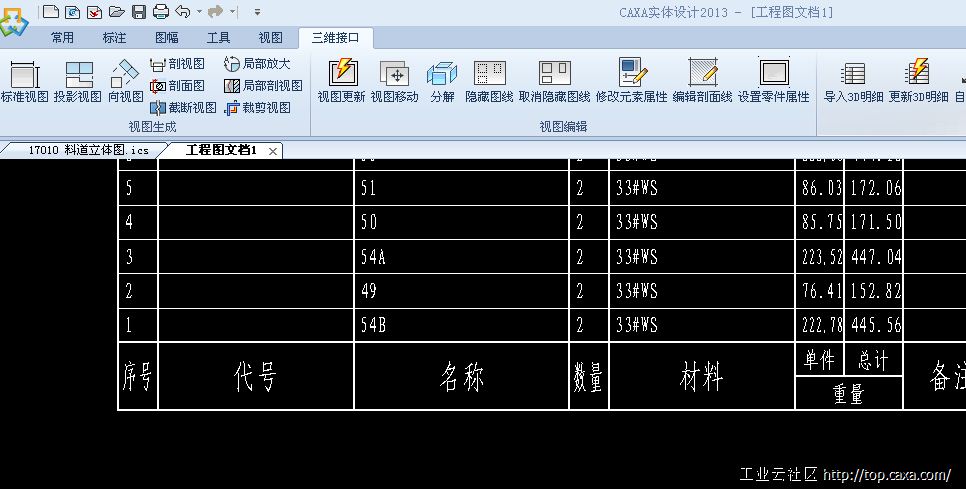966x489 pixels.
Task: Select the 工程图文档1 document tab
Action: (221, 150)
